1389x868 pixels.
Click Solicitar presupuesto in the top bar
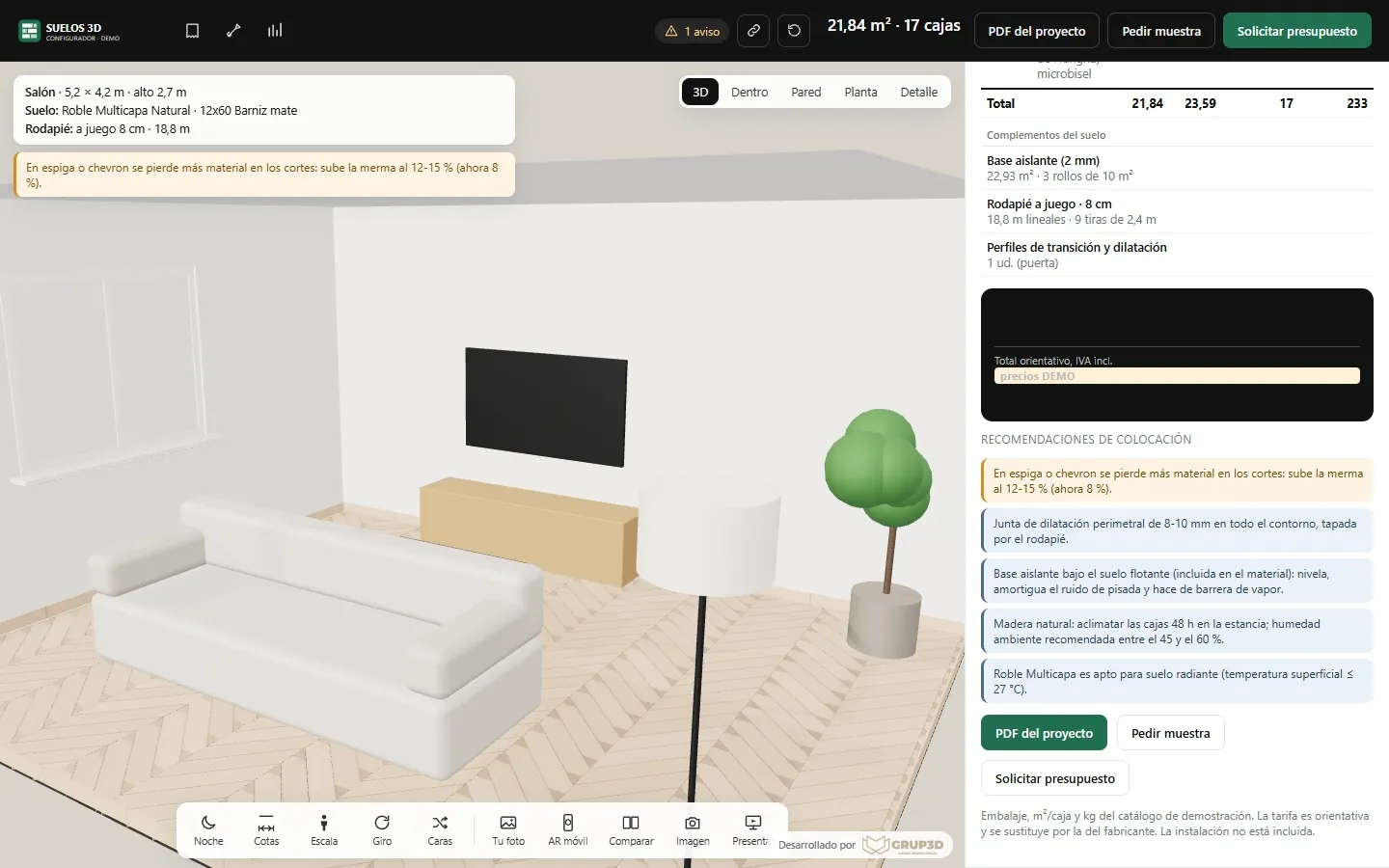[x=1297, y=31]
